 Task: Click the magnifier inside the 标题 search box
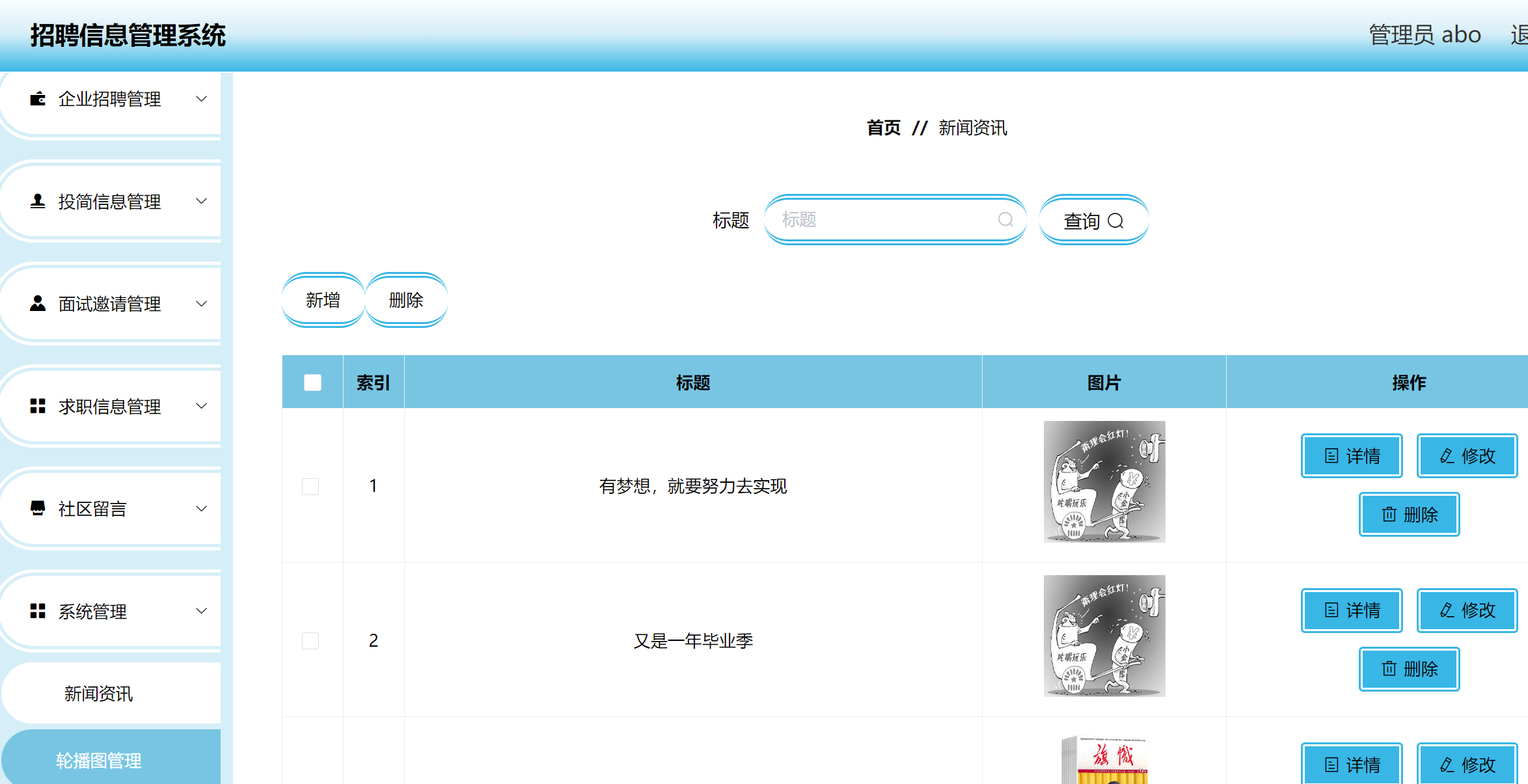pos(1005,220)
